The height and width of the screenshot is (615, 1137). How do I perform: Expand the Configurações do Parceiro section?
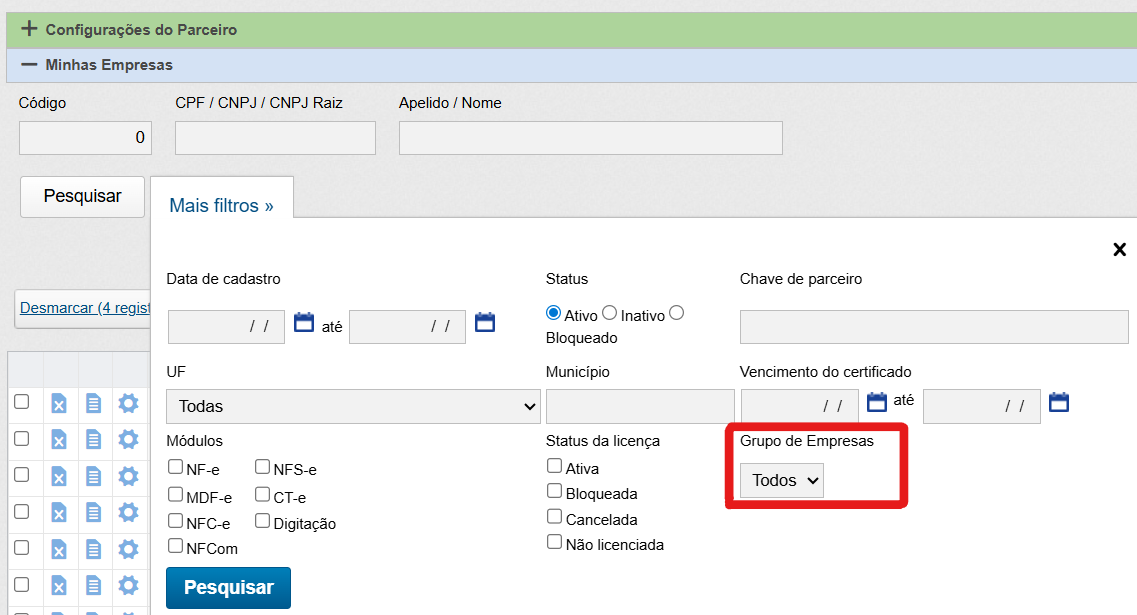click(x=30, y=29)
